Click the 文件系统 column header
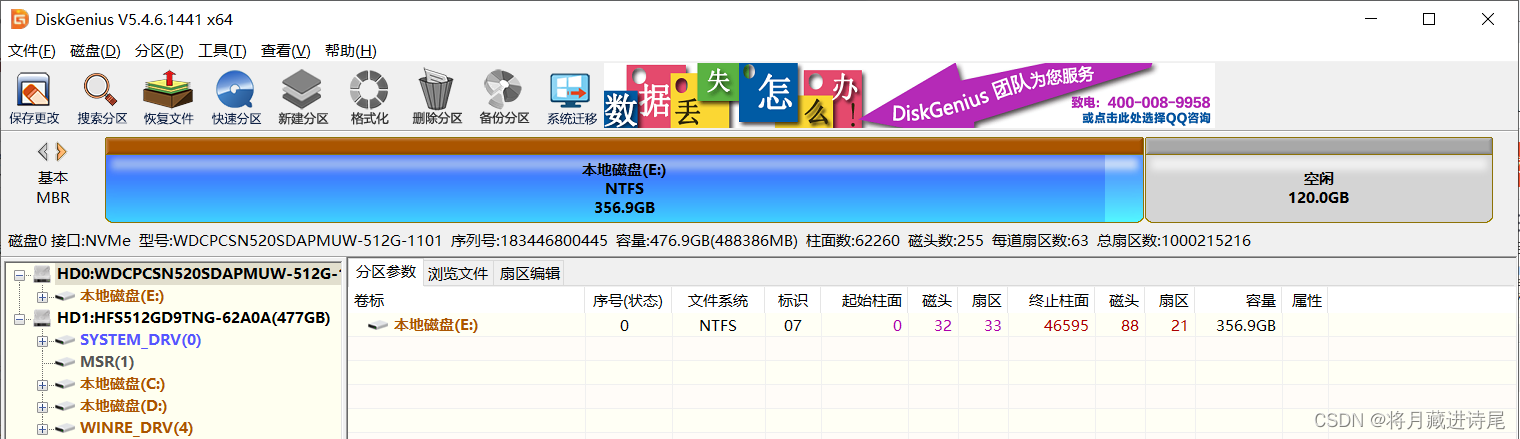Viewport: 1520px width, 439px height. tap(718, 300)
